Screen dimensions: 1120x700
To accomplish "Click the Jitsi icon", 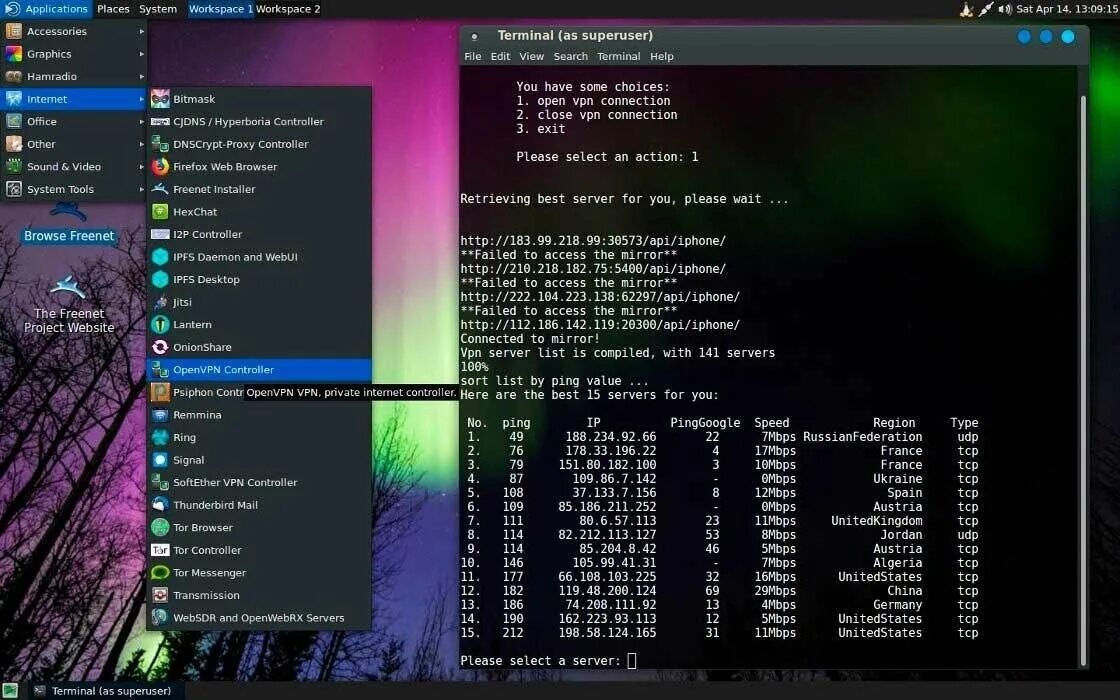I will (x=160, y=301).
